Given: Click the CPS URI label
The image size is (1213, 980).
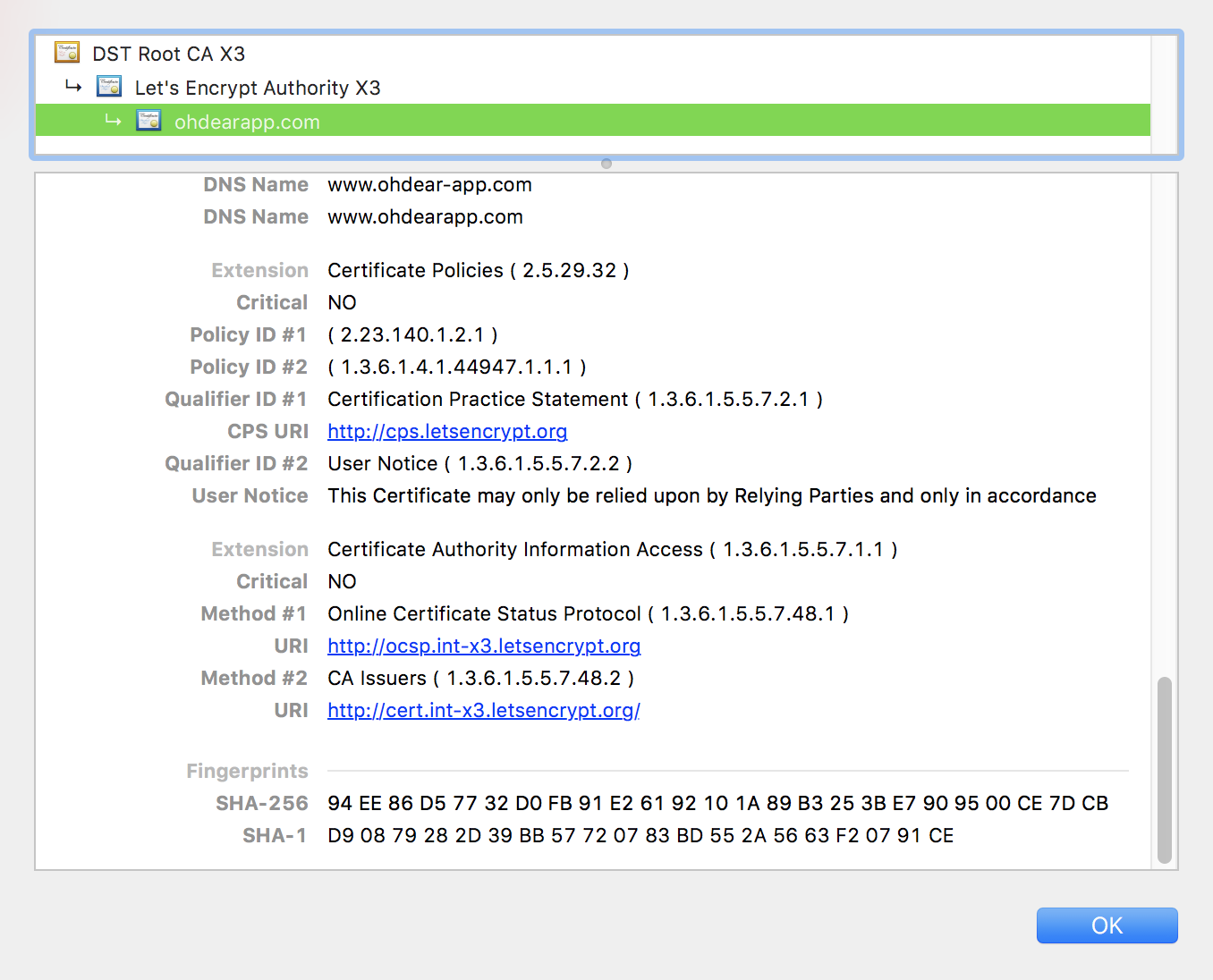Looking at the screenshot, I should pyautogui.click(x=267, y=432).
